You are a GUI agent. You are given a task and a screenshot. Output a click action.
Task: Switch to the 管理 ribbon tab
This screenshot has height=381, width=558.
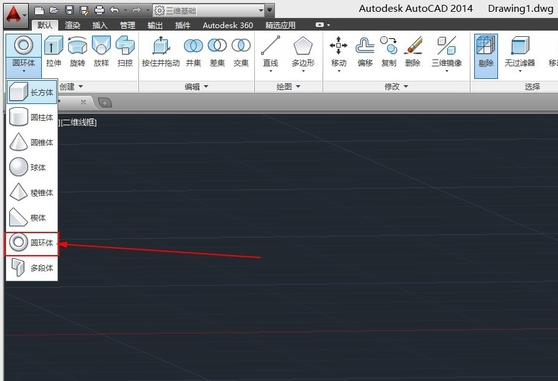(127, 25)
